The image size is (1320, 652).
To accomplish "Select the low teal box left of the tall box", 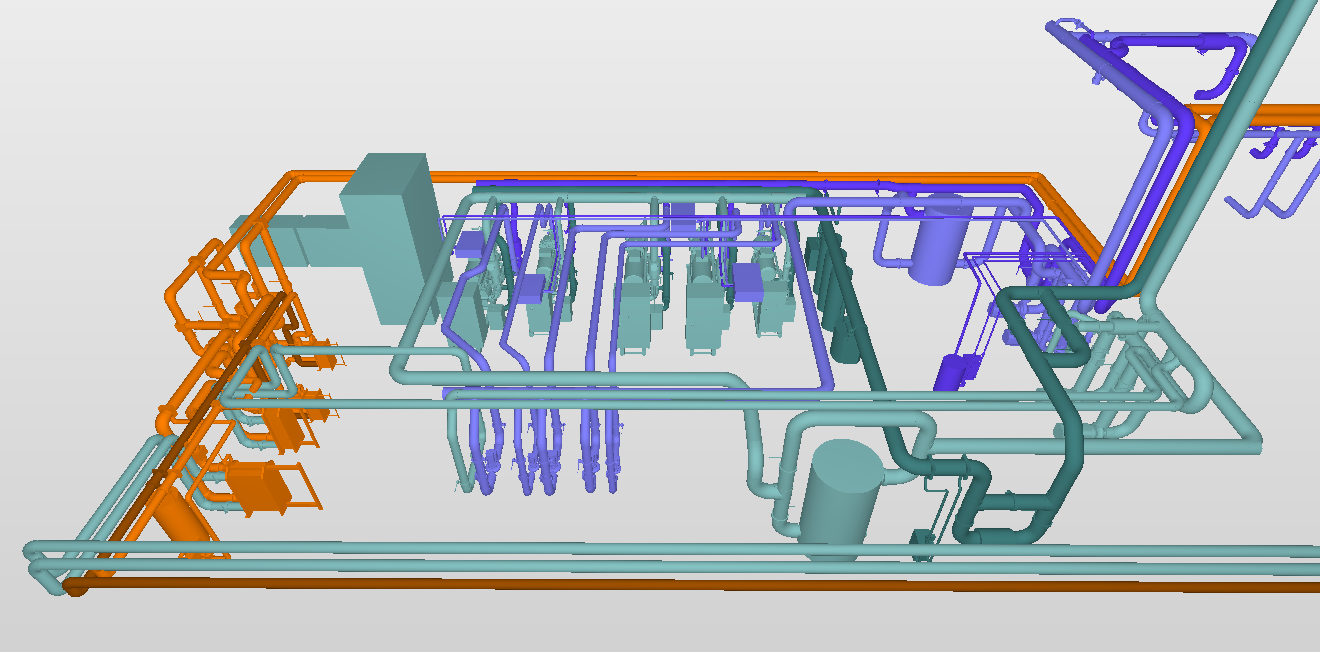I will pos(300,240).
